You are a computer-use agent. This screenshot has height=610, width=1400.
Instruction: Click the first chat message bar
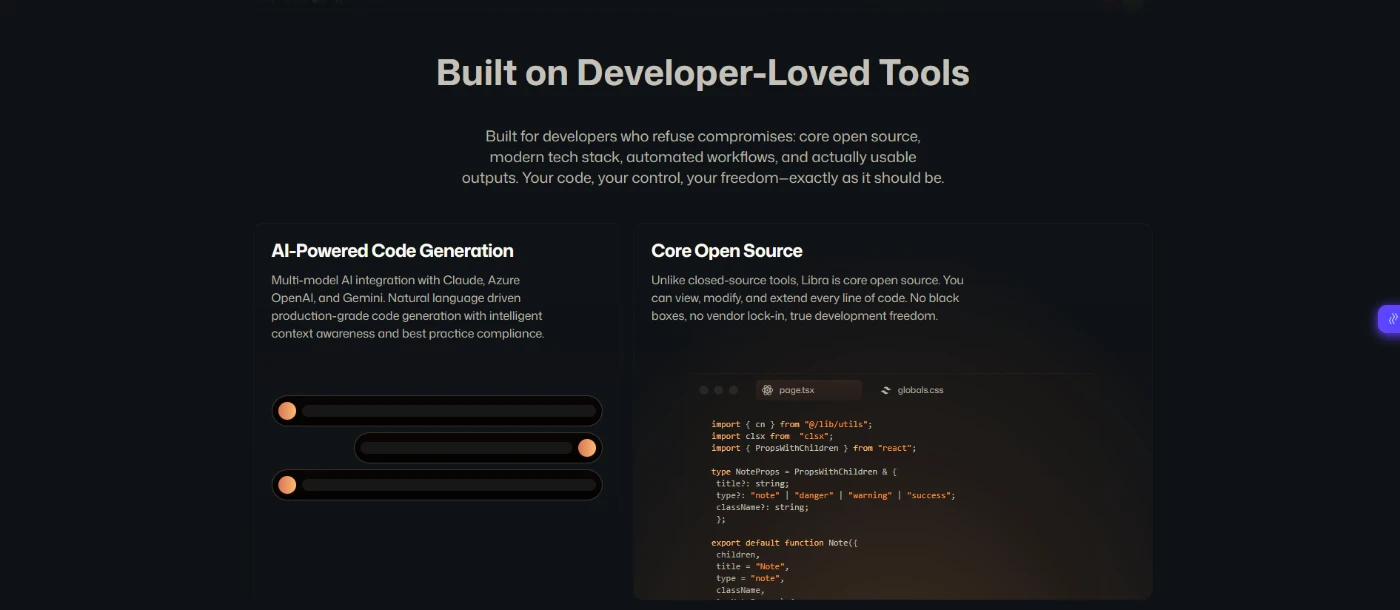448,411
